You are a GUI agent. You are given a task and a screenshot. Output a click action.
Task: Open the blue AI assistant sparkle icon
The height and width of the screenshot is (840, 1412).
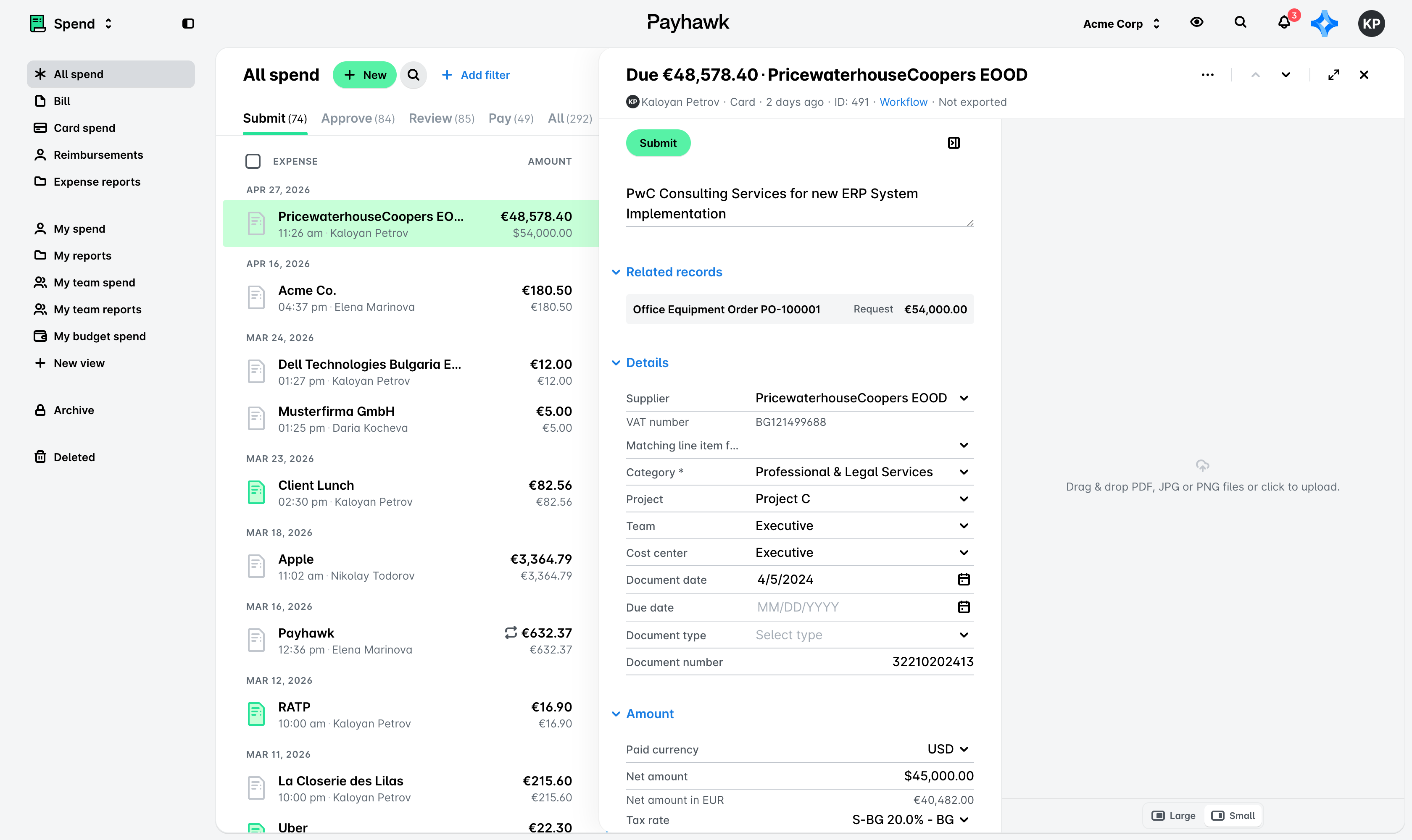(1324, 23)
